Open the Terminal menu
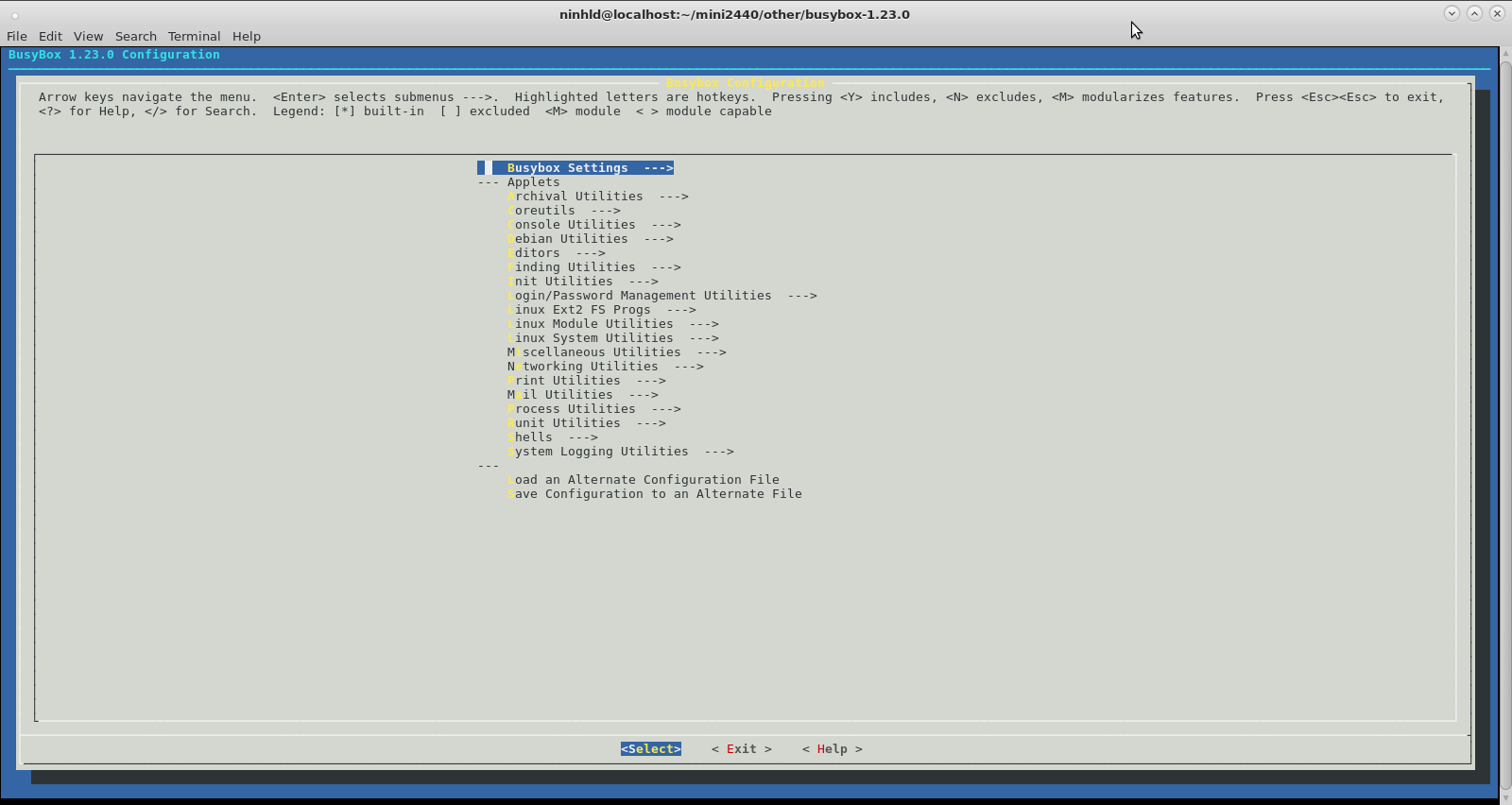The height and width of the screenshot is (805, 1512). [x=194, y=36]
